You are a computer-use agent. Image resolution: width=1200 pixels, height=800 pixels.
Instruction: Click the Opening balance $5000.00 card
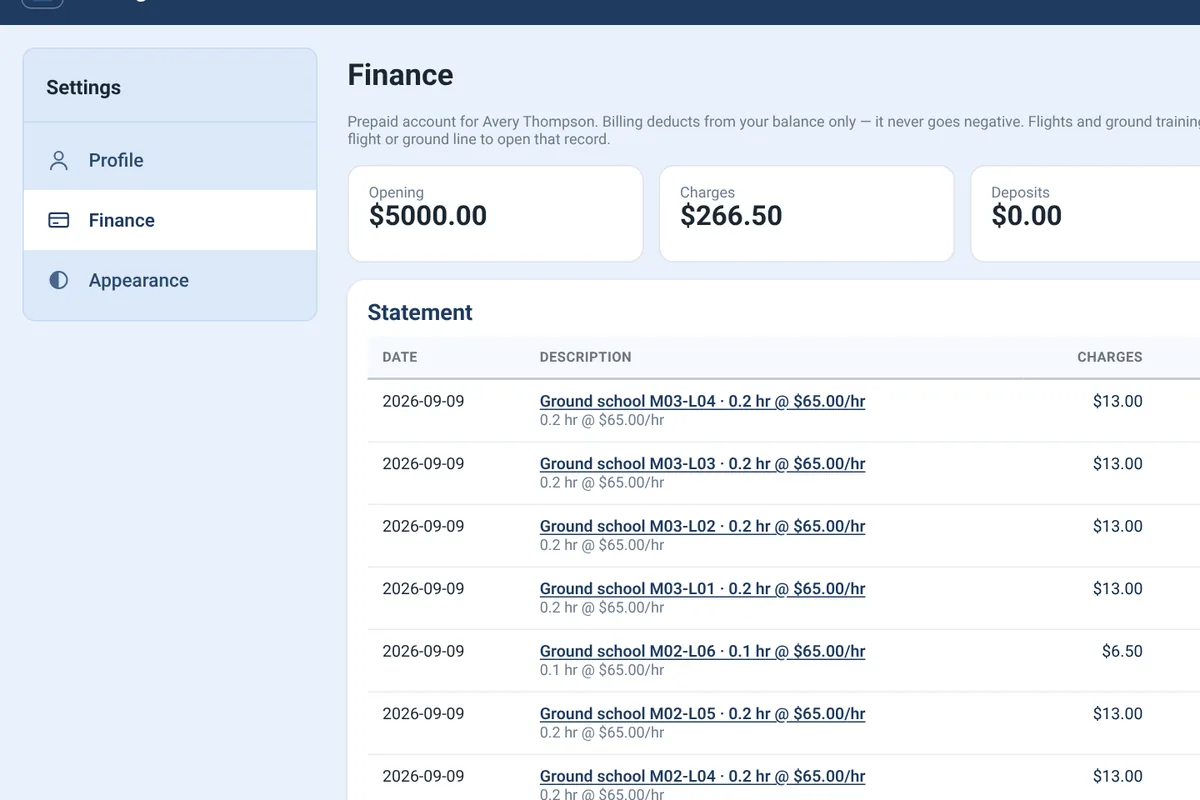pos(495,214)
